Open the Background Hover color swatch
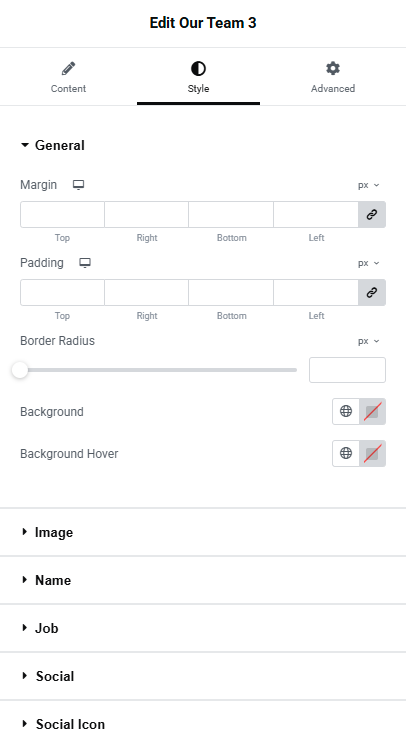 [x=372, y=453]
